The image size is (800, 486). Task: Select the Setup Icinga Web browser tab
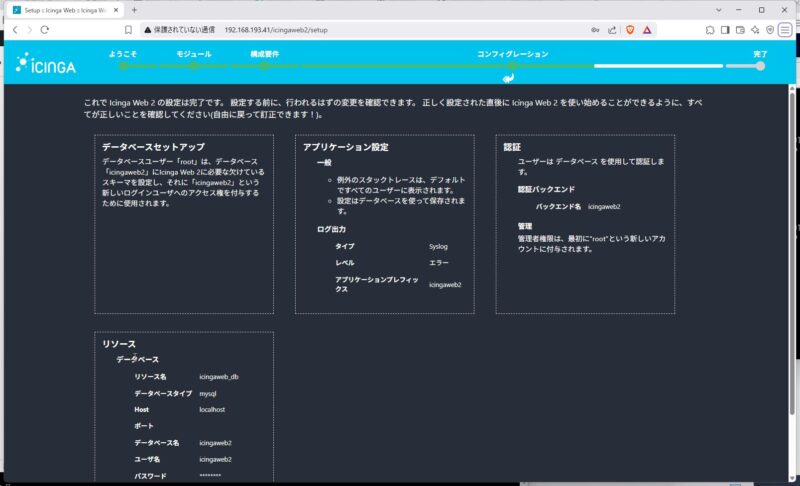pyautogui.click(x=64, y=10)
